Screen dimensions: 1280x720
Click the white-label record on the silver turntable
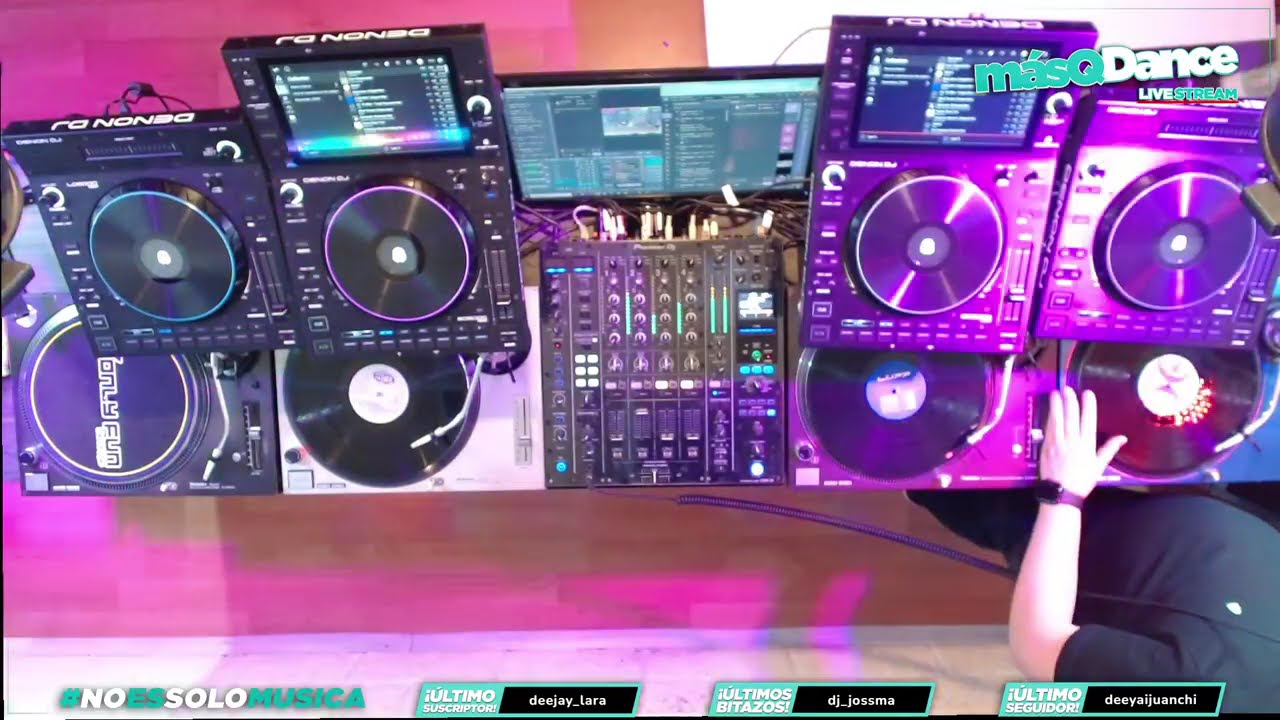tap(378, 394)
